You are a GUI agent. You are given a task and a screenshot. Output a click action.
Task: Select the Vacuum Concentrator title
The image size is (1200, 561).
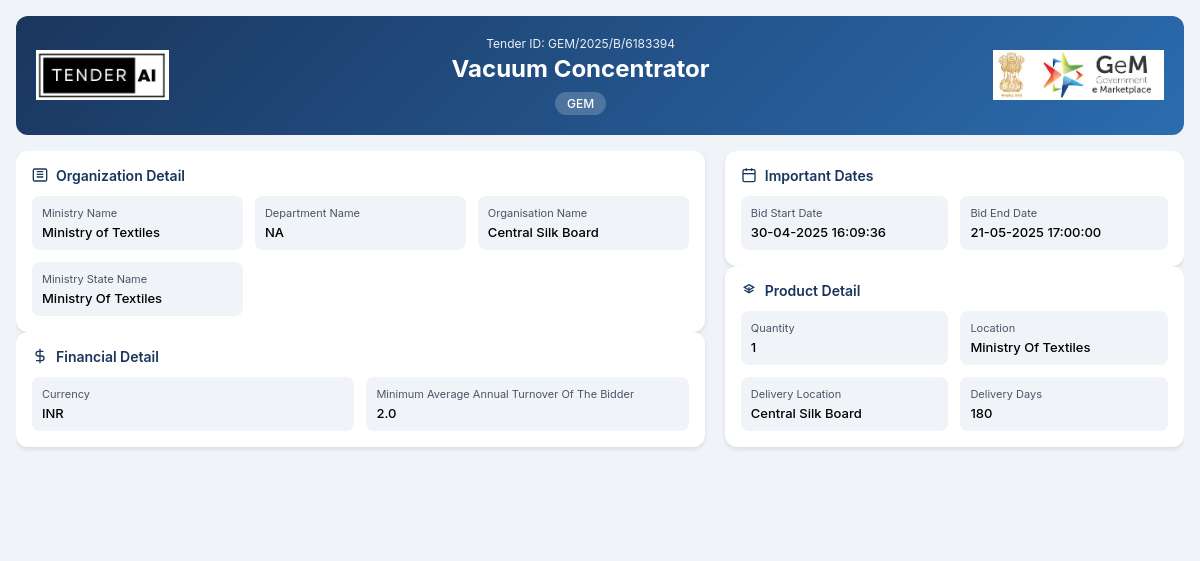580,68
